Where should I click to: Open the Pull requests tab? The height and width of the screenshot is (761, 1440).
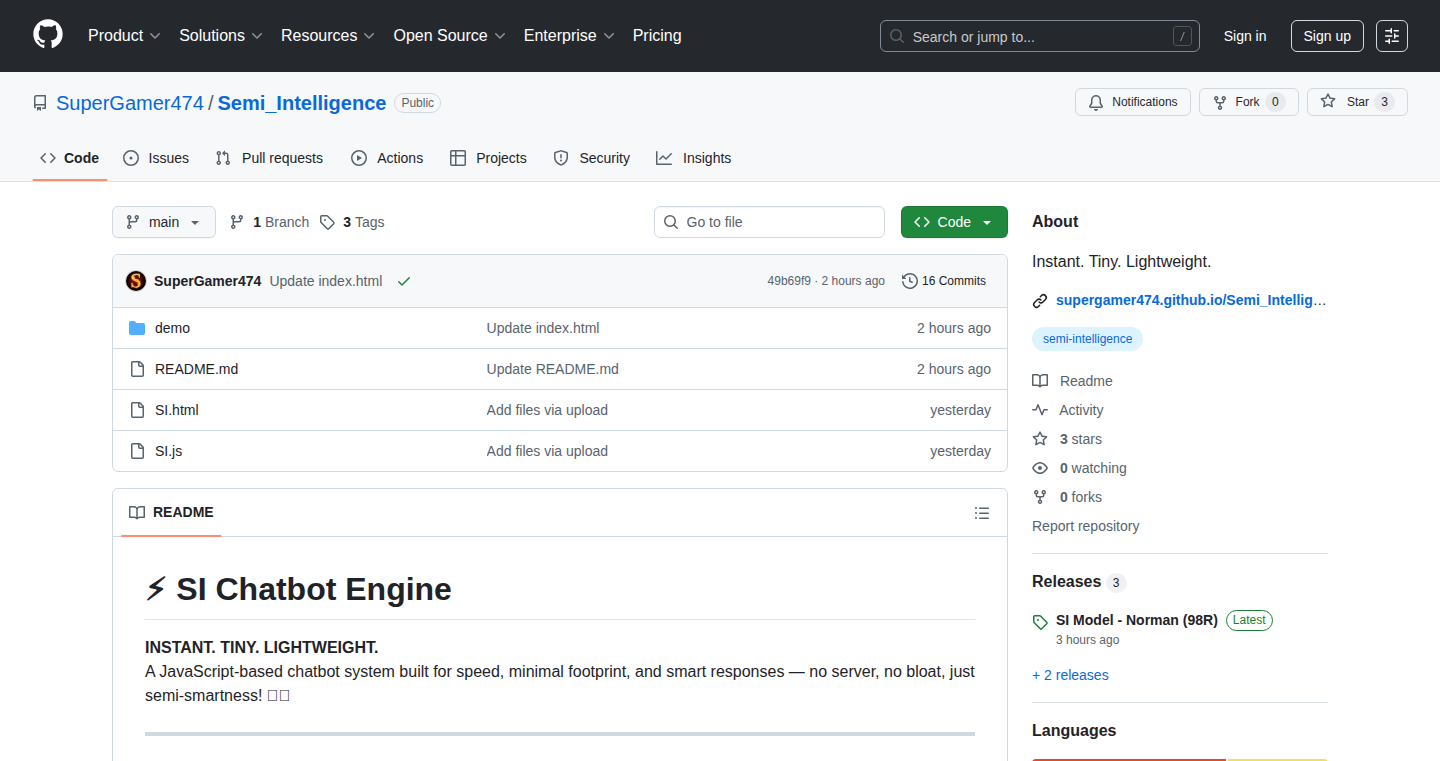point(270,158)
